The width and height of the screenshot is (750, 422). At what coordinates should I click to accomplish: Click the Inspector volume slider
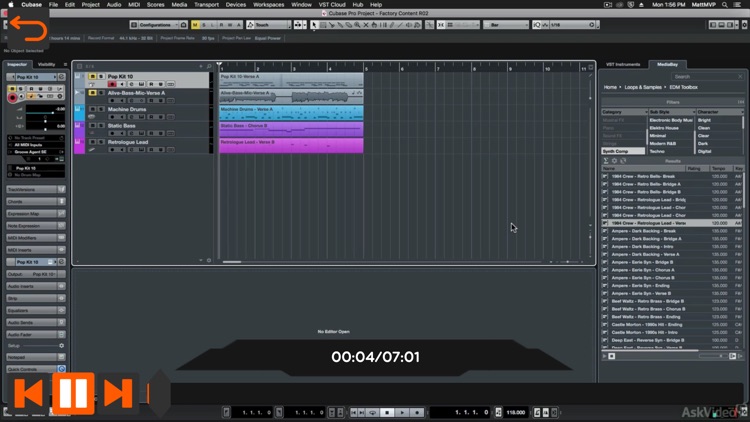pos(45,112)
